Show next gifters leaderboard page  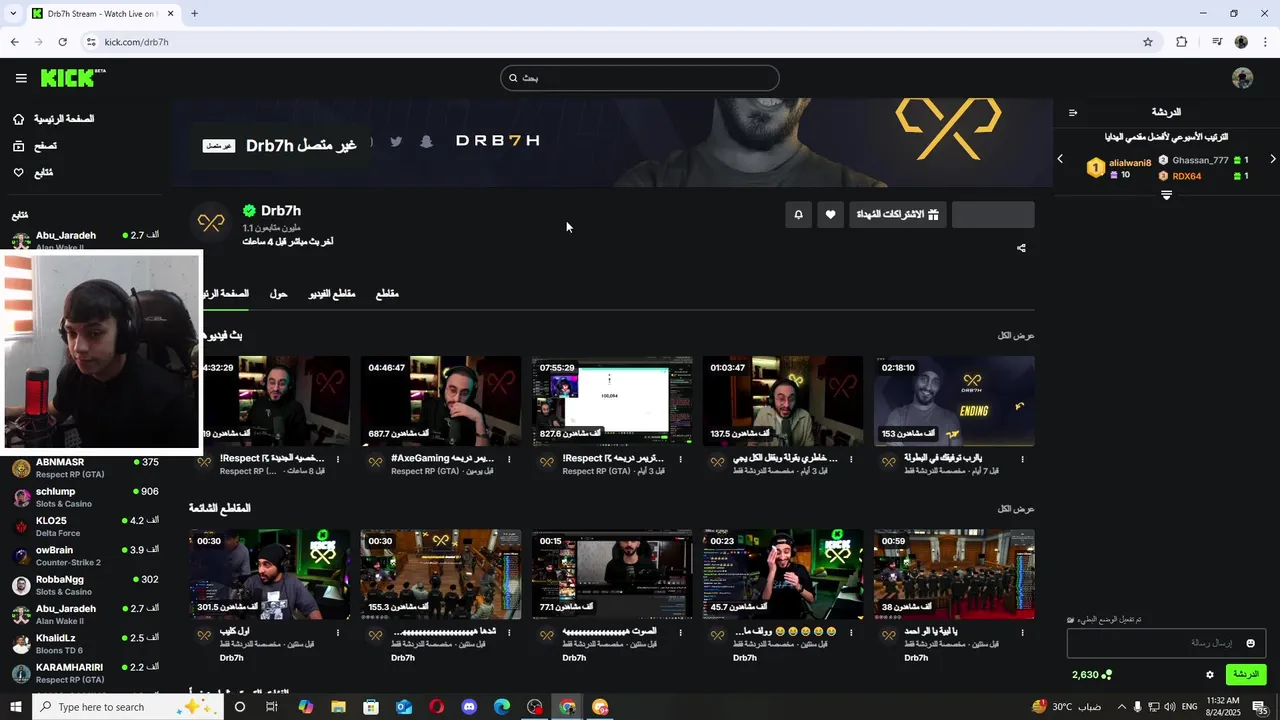(x=1272, y=159)
